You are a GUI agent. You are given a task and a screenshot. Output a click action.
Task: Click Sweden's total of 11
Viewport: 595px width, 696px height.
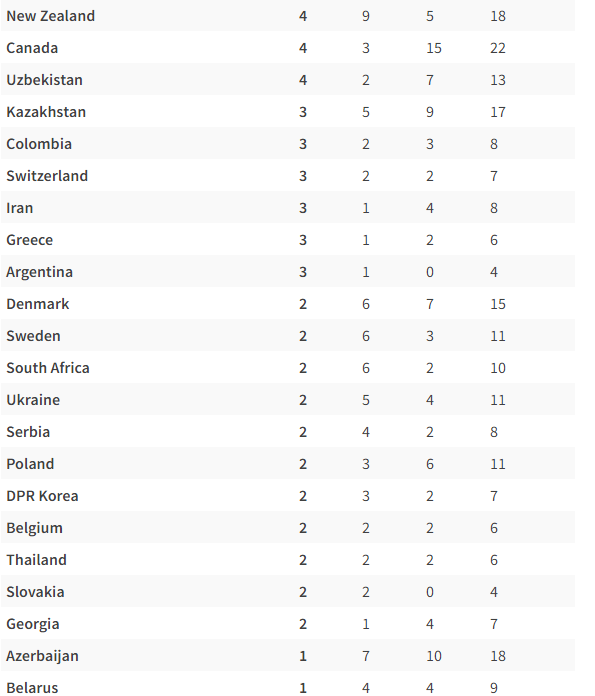point(498,336)
